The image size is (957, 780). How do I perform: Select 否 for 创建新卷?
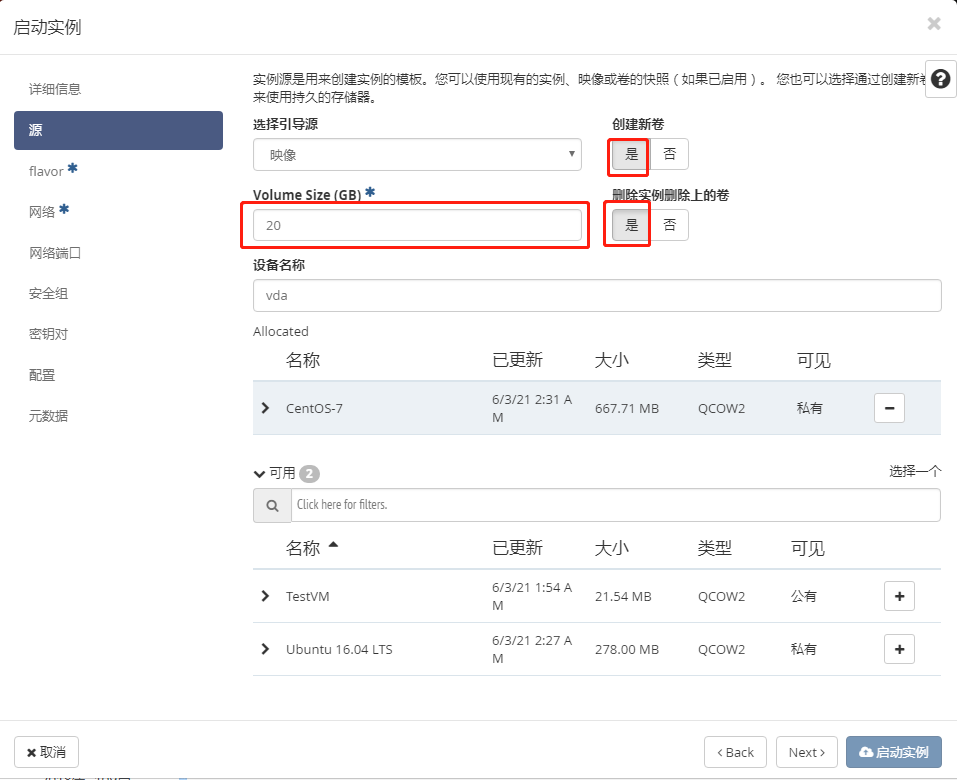[x=669, y=155]
